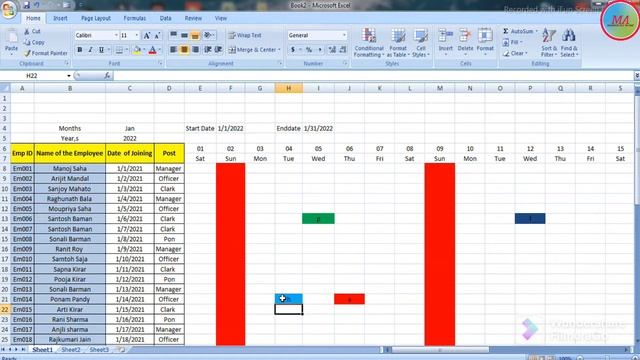Switch to the Sheet2 tab
640x360 pixels.
71,350
